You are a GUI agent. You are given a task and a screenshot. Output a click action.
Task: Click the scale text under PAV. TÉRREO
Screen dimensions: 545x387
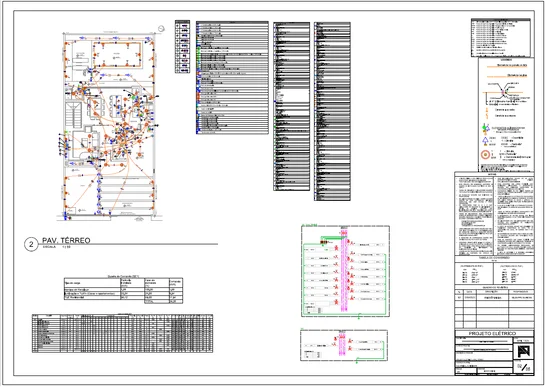pos(56,247)
